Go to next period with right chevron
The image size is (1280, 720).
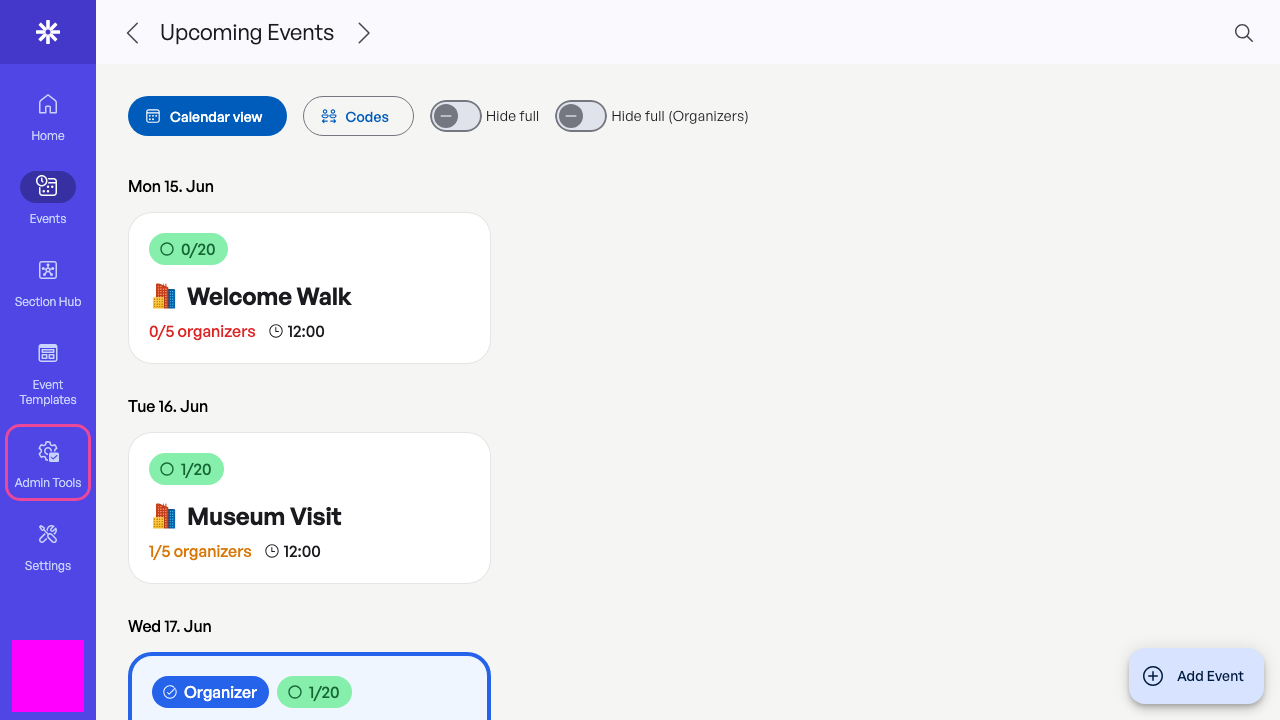[x=364, y=33]
